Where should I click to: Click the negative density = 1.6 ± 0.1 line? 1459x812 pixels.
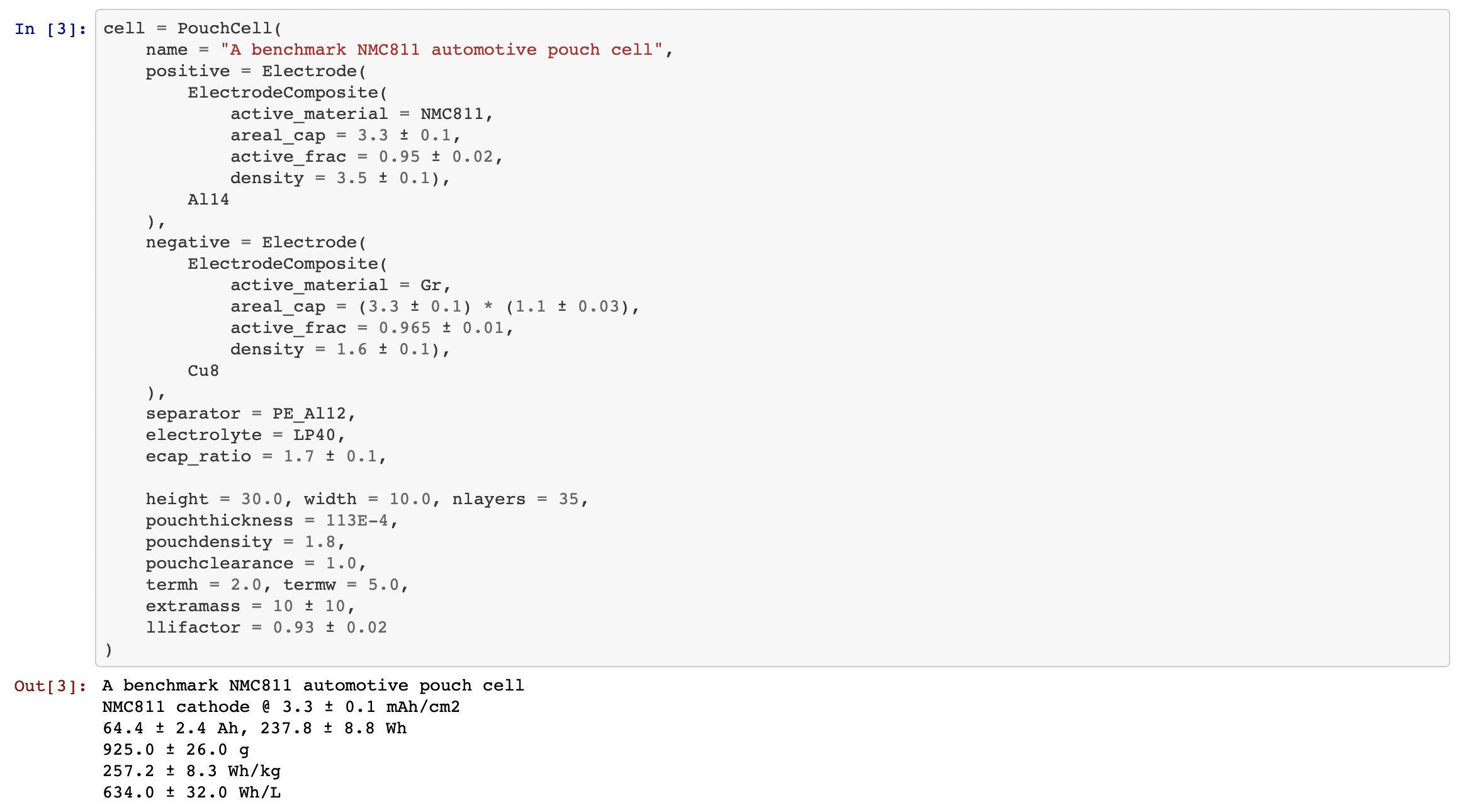click(x=340, y=349)
